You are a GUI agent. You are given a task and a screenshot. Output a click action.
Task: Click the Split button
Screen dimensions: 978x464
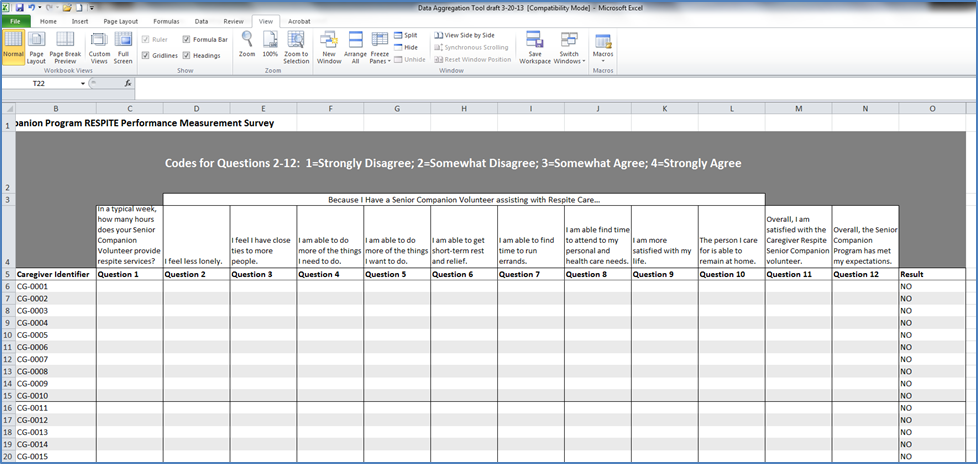(405, 35)
